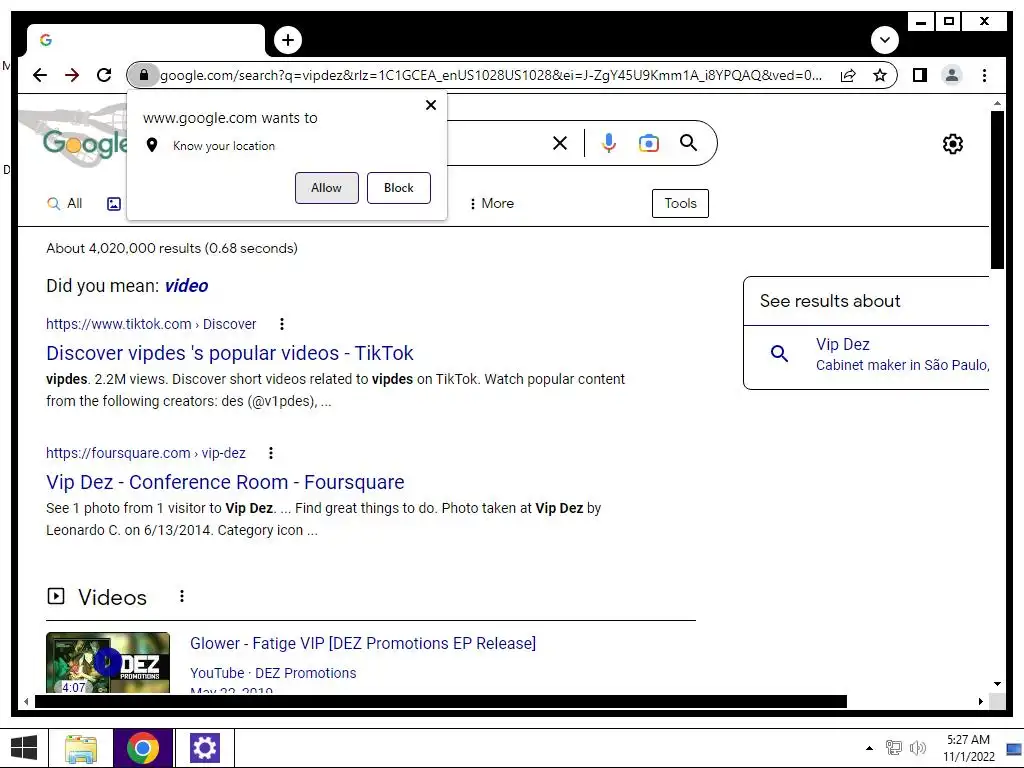Screen dimensions: 1024x768
Task: Select the All results tab
Action: click(65, 204)
